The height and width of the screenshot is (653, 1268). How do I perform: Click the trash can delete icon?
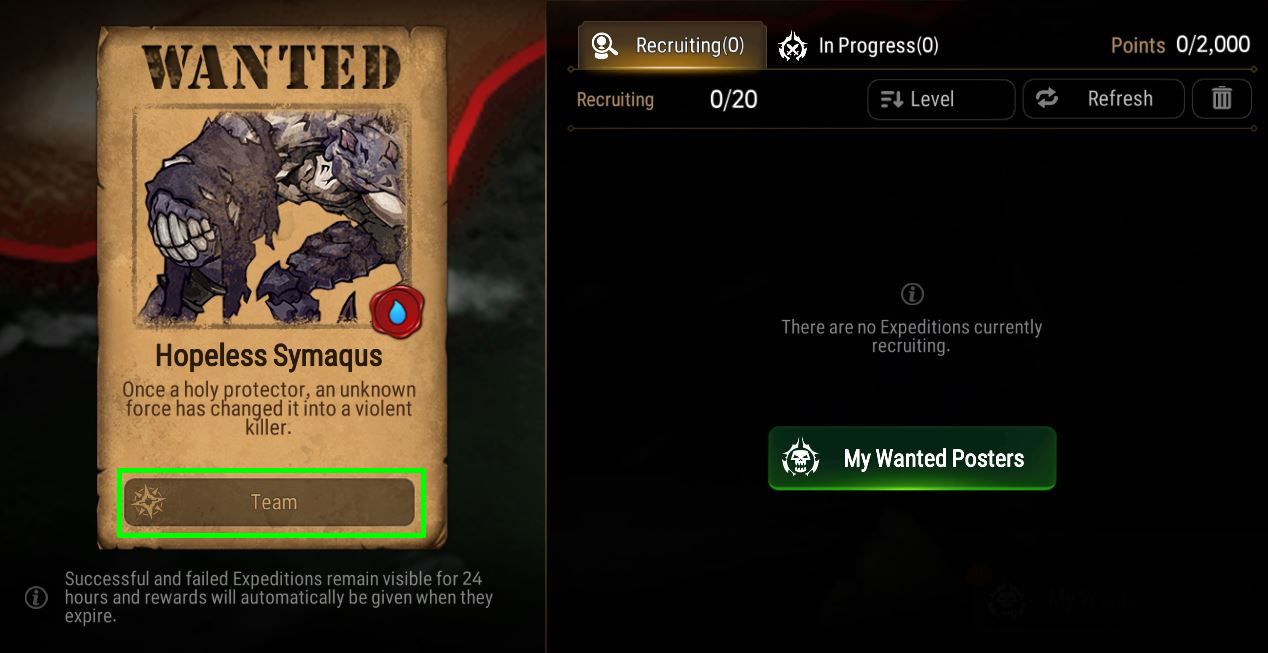(1221, 99)
